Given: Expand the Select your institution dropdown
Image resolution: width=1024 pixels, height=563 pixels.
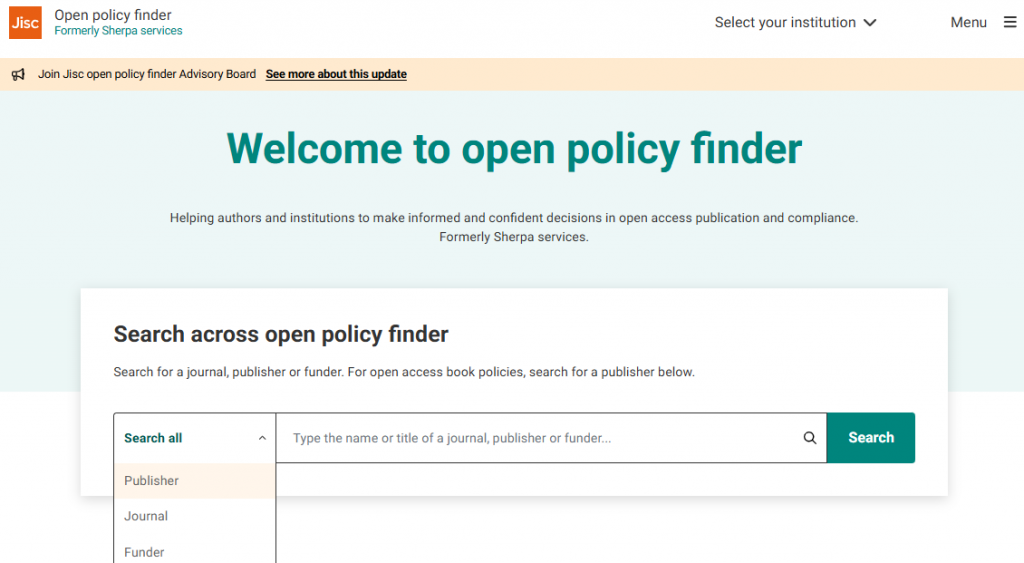Looking at the screenshot, I should [795, 22].
